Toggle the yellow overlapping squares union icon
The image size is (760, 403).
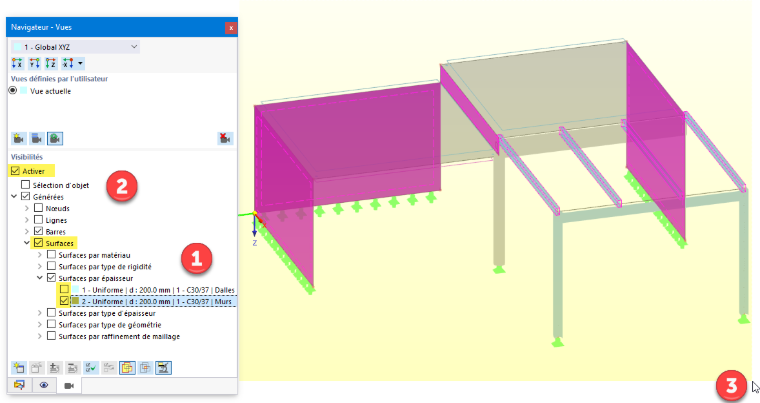point(127,368)
